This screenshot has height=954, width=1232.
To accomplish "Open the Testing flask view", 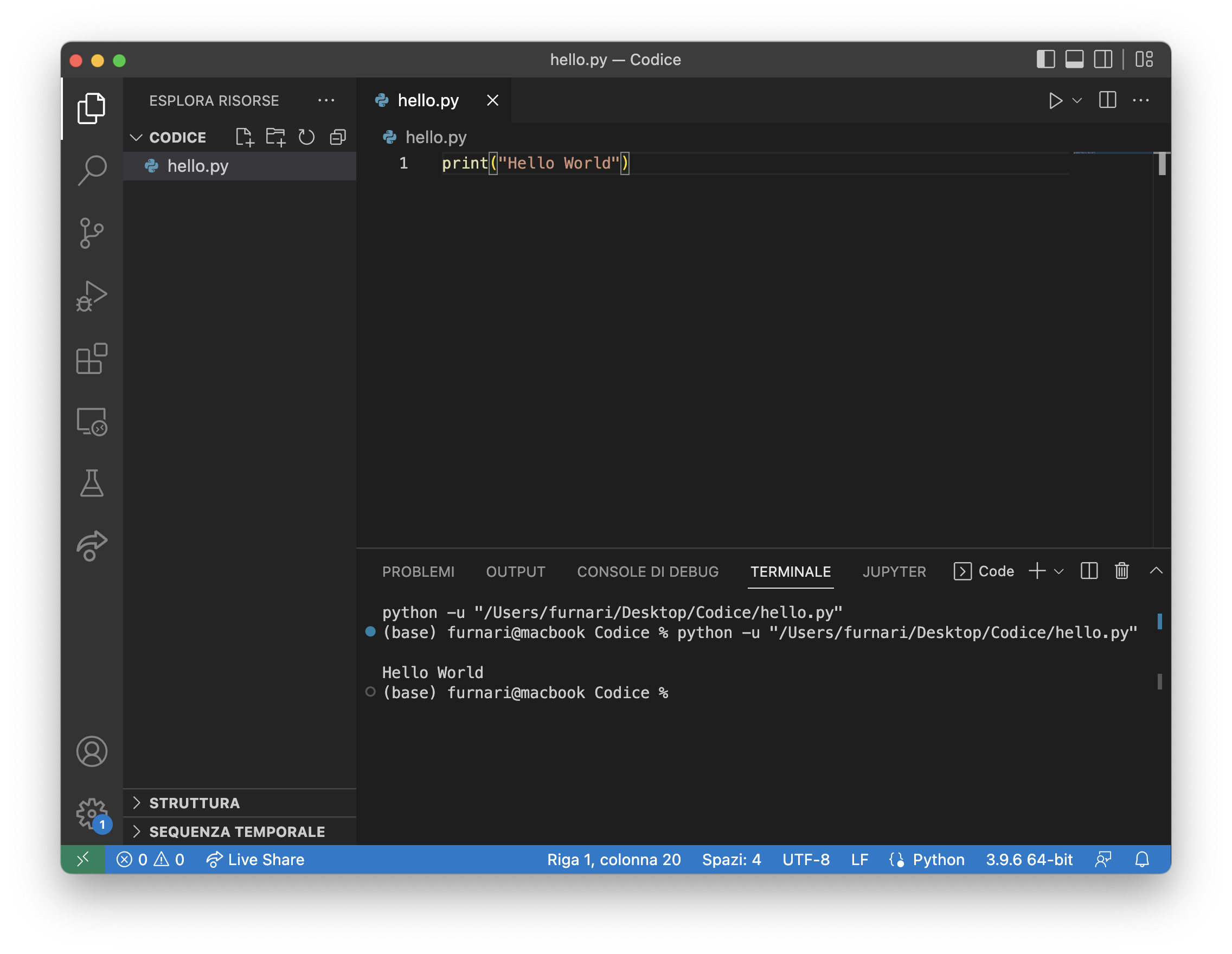I will coord(92,483).
